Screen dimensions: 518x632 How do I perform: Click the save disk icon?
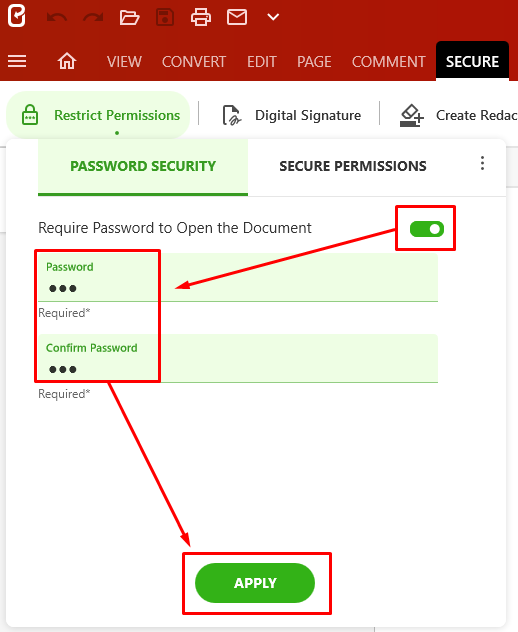[165, 18]
